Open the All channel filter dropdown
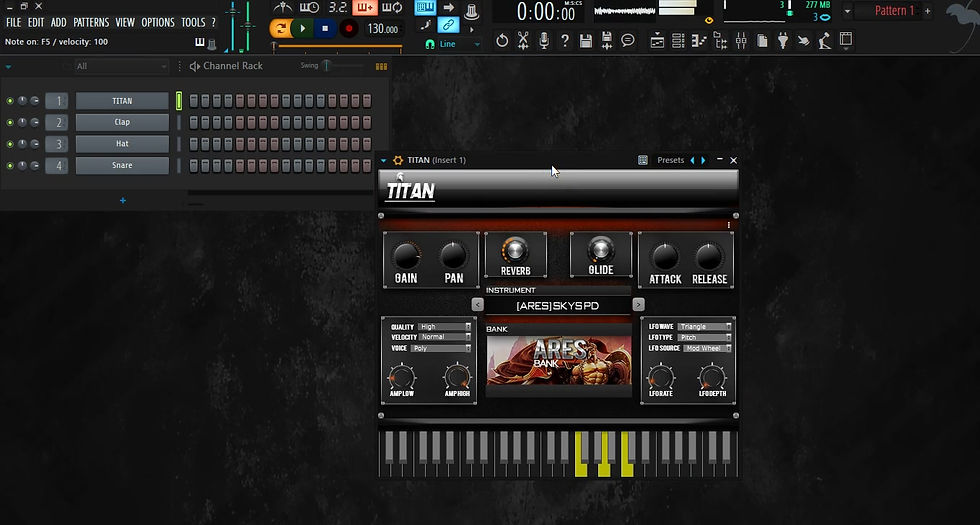Screen dimensions: 980x525 click(121, 66)
